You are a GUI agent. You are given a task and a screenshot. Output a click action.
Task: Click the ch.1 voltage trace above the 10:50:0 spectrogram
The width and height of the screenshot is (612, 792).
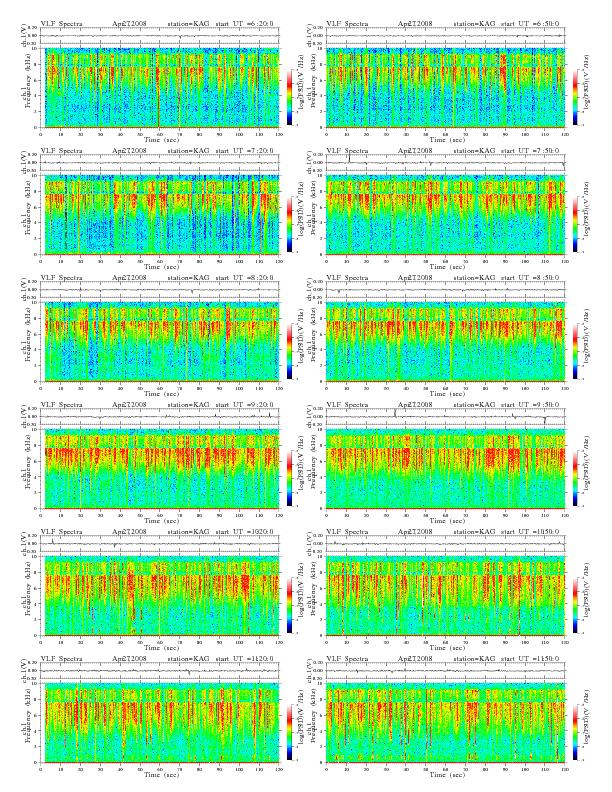[x=445, y=543]
